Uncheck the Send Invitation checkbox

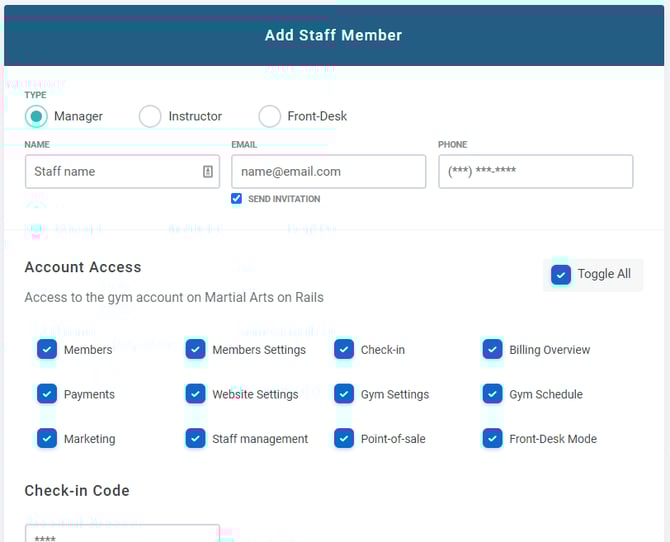coord(237,199)
